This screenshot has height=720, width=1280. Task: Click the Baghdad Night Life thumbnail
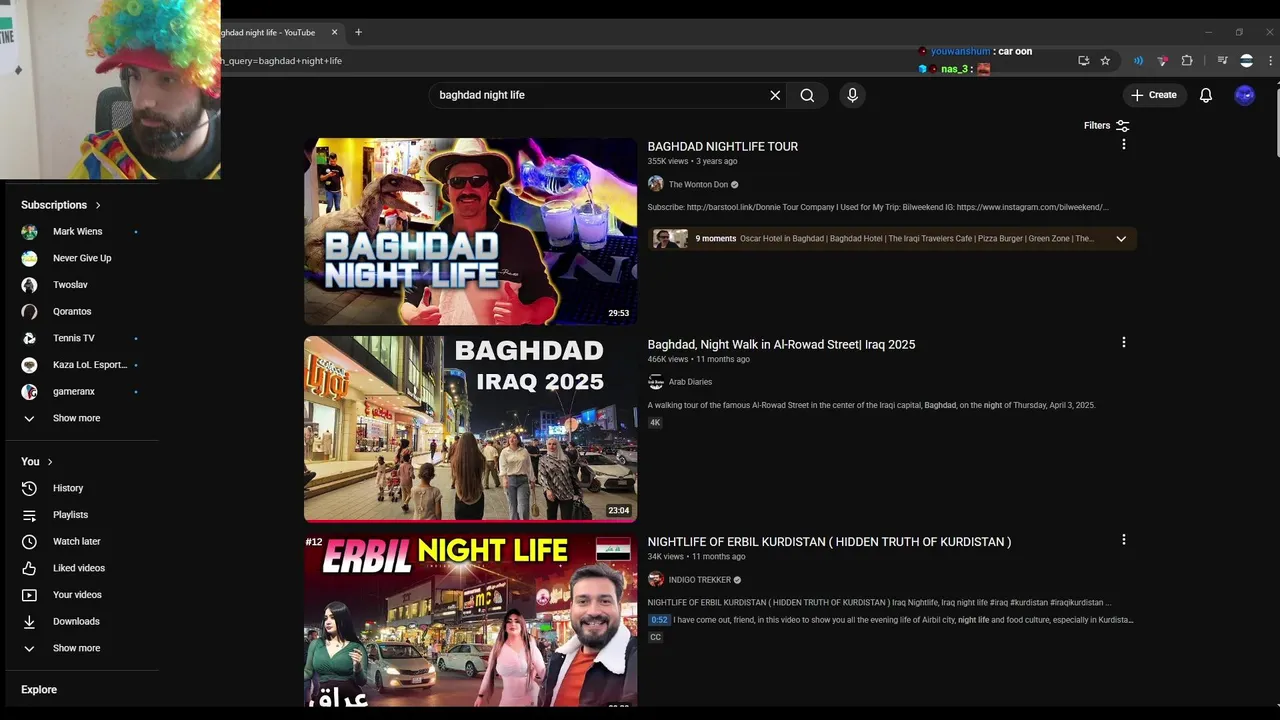470,232
